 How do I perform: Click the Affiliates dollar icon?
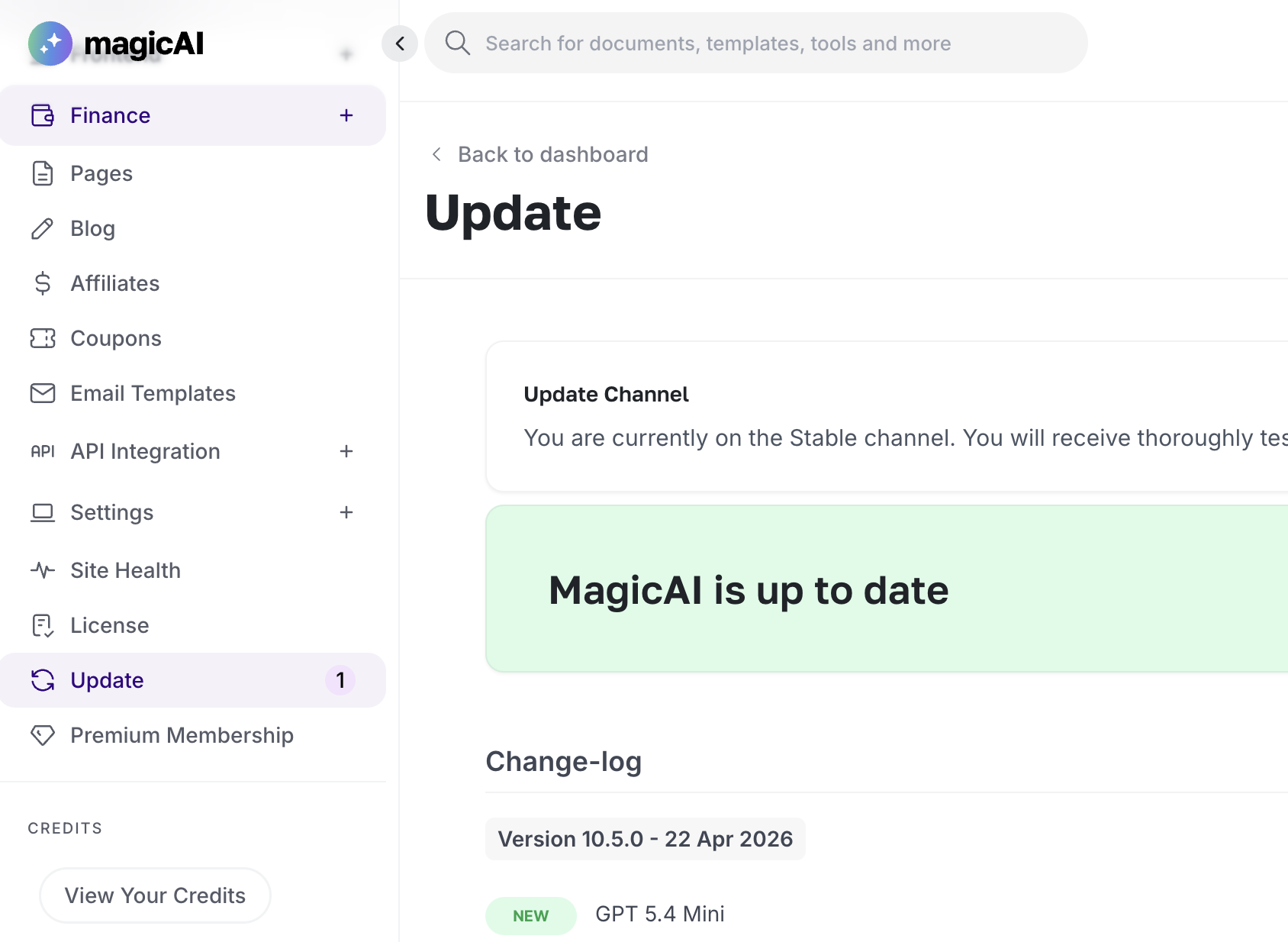pos(43,283)
